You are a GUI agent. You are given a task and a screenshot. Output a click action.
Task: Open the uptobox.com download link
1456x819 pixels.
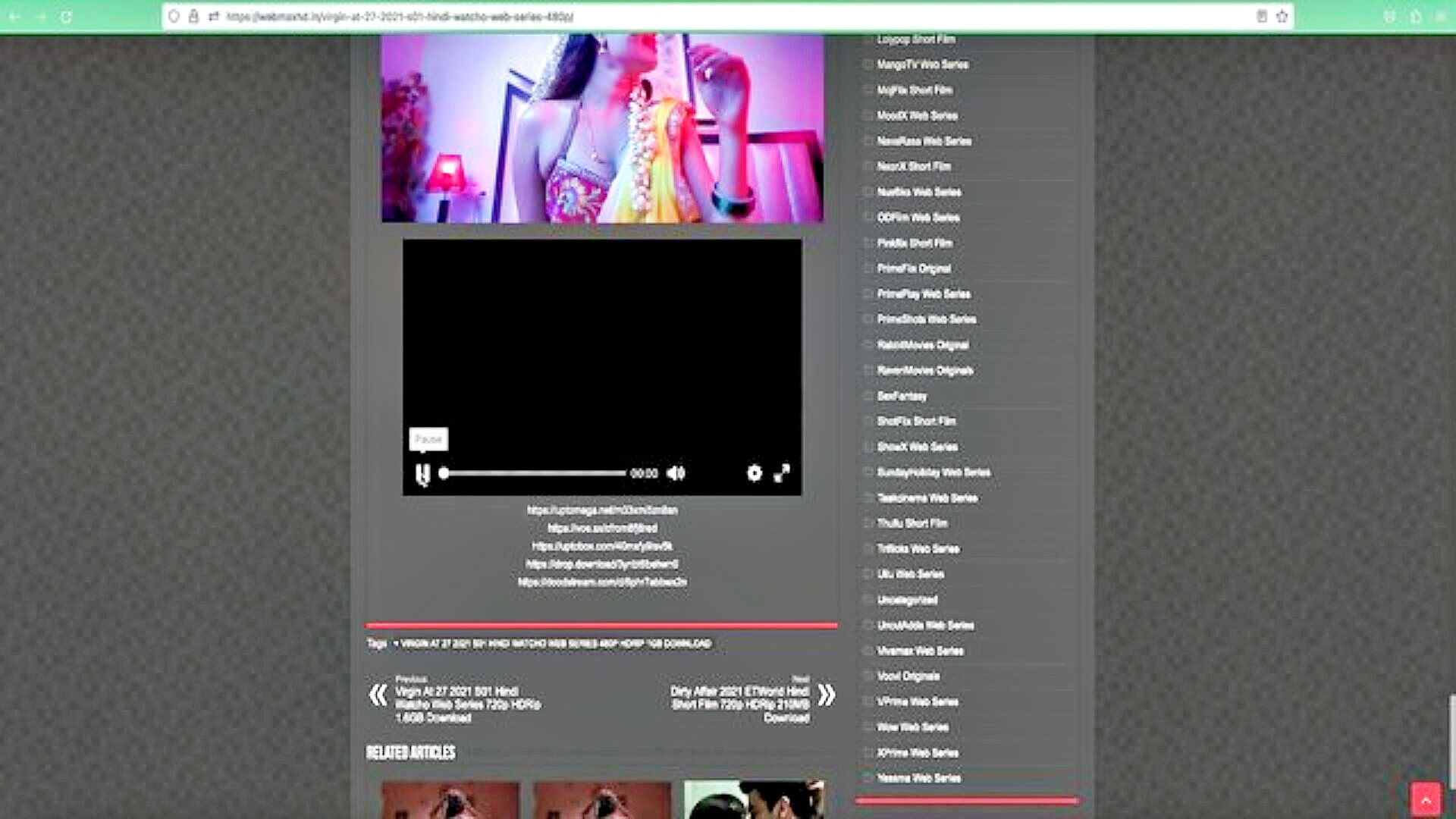click(x=602, y=547)
